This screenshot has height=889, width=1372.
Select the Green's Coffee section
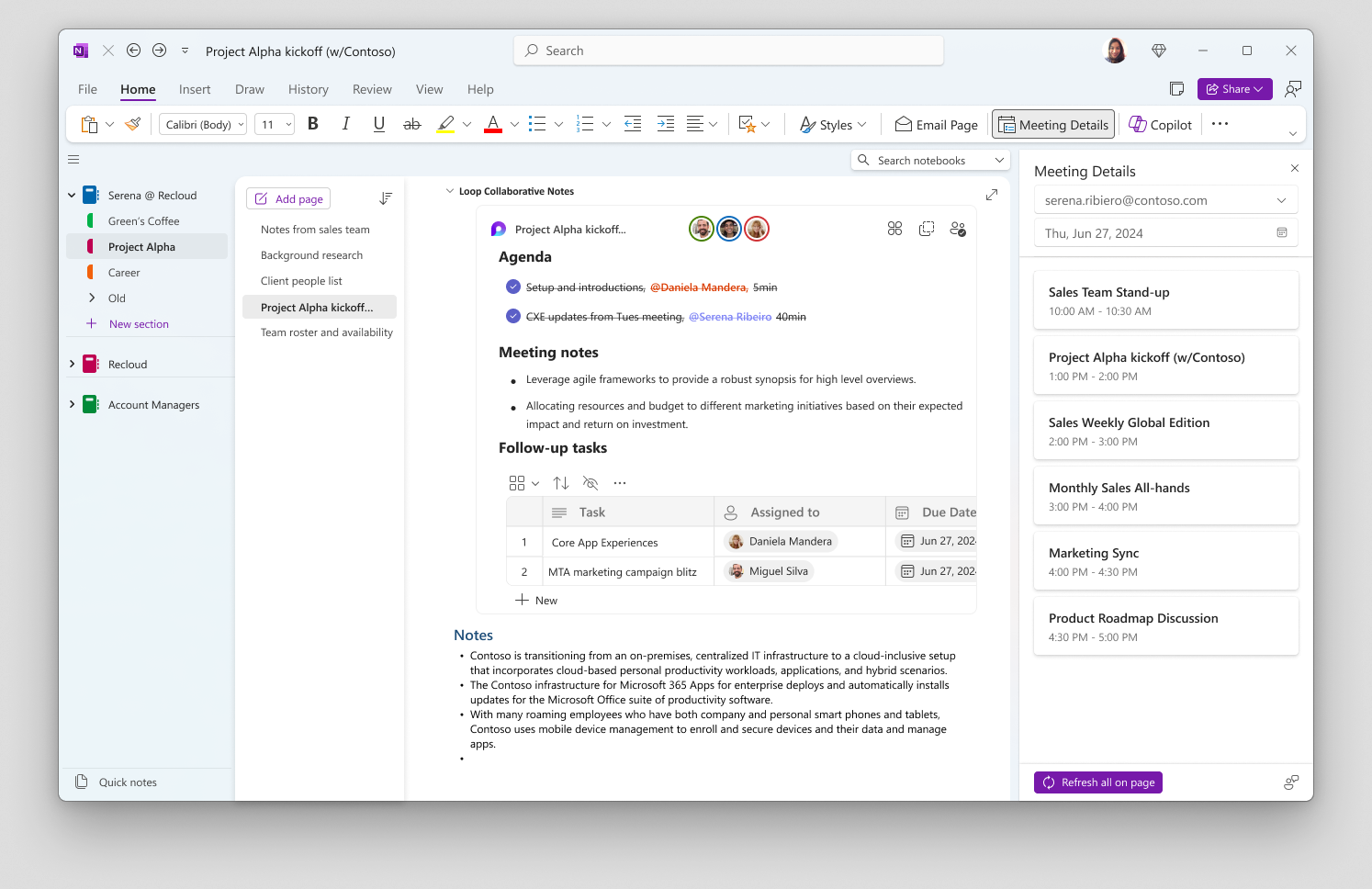pos(147,221)
